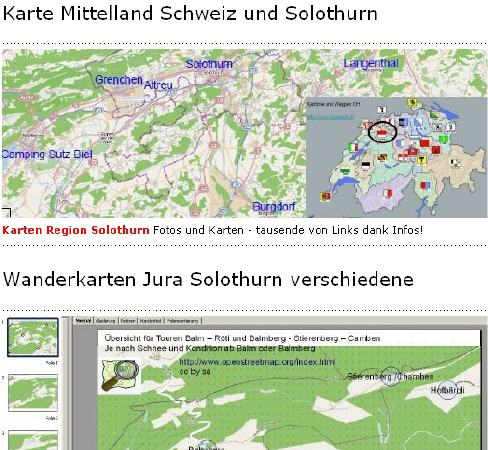The width and height of the screenshot is (488, 450).
Task: Select the Normal view tab
Action: tap(83, 321)
